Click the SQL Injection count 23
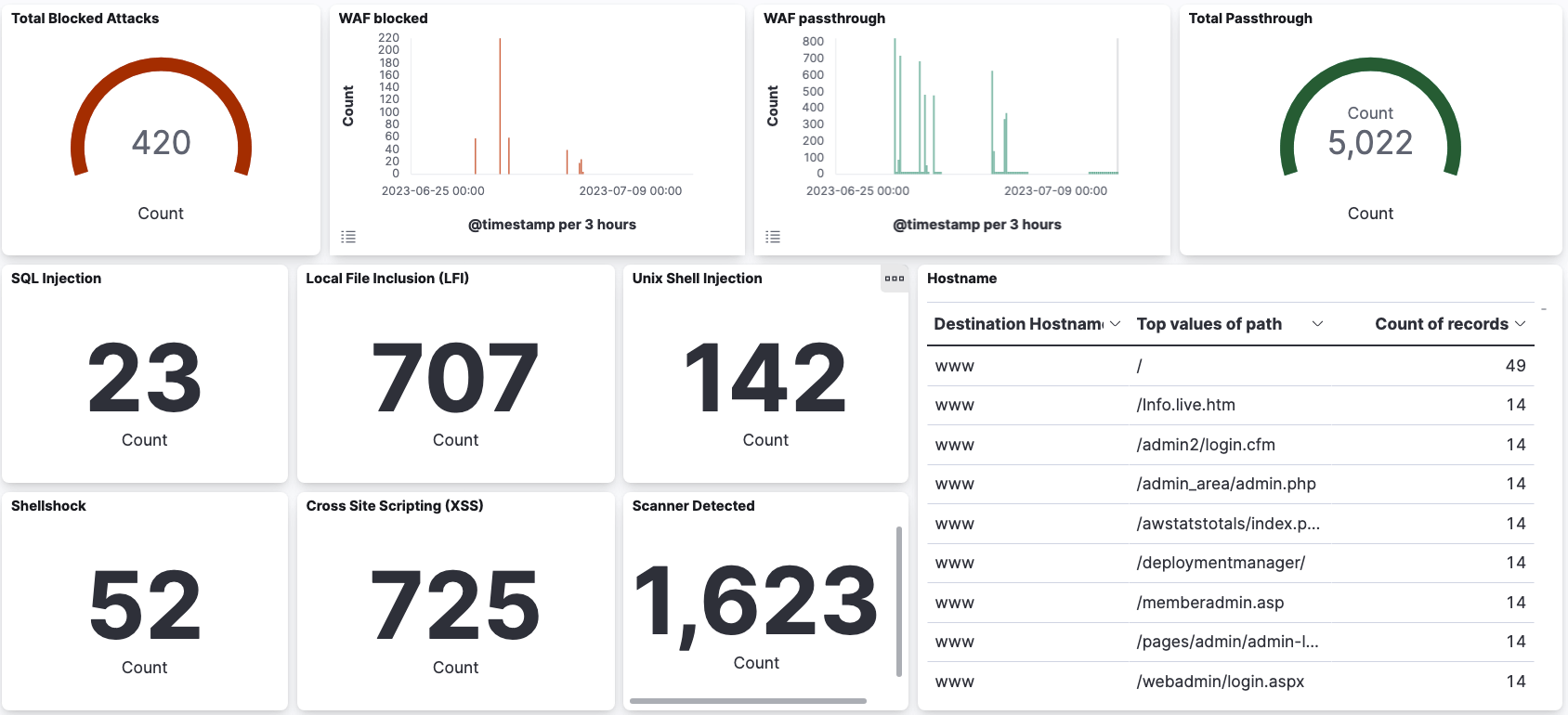 145,378
